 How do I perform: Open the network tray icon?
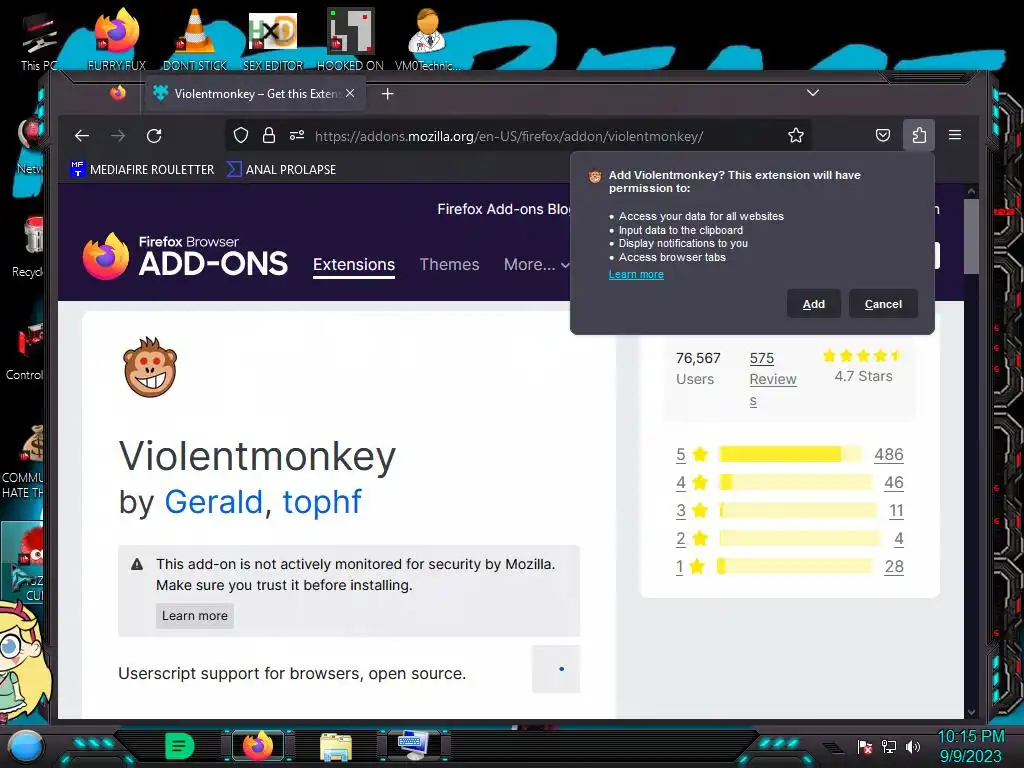(889, 746)
